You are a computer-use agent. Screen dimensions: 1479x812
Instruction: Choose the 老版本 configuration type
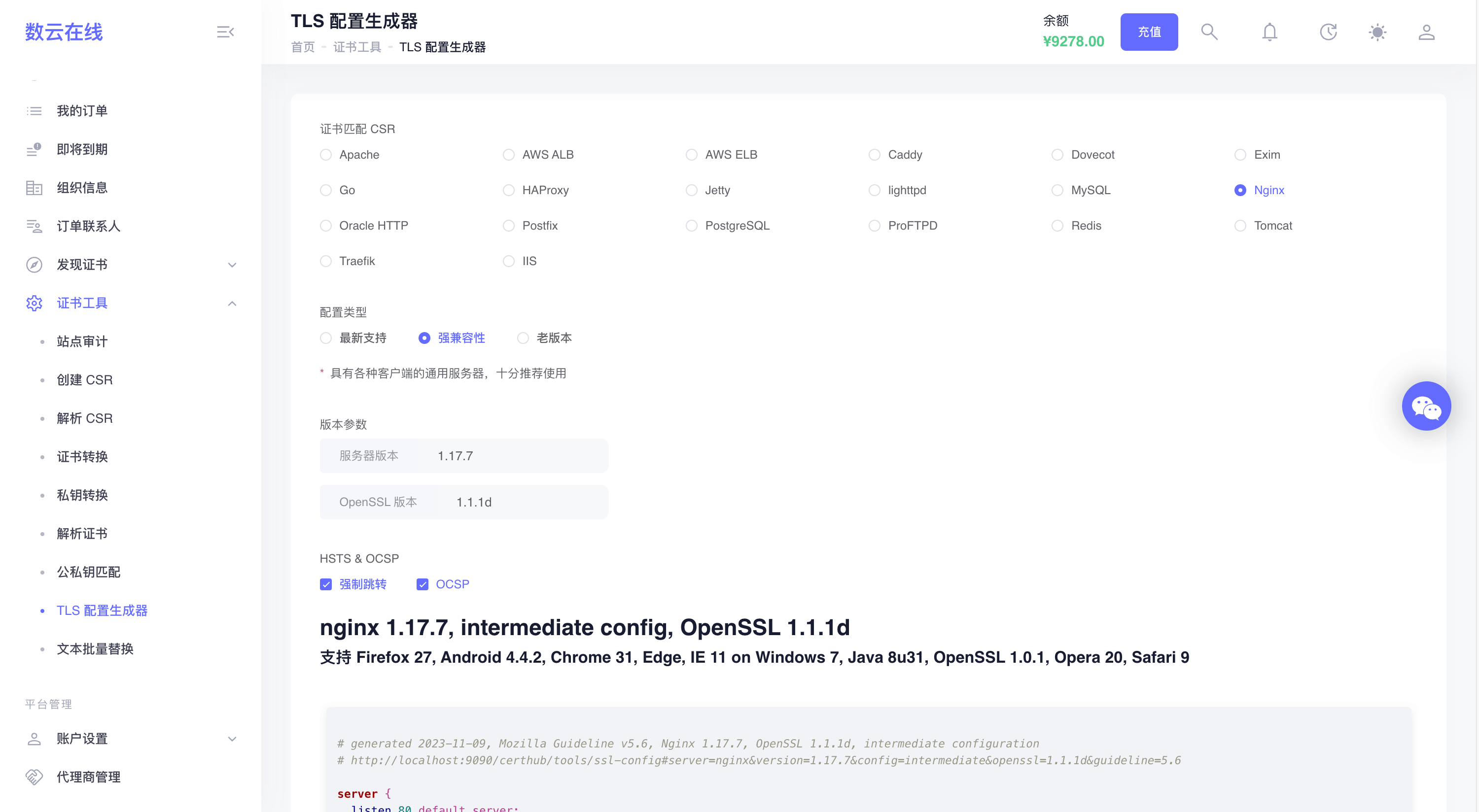click(x=523, y=338)
